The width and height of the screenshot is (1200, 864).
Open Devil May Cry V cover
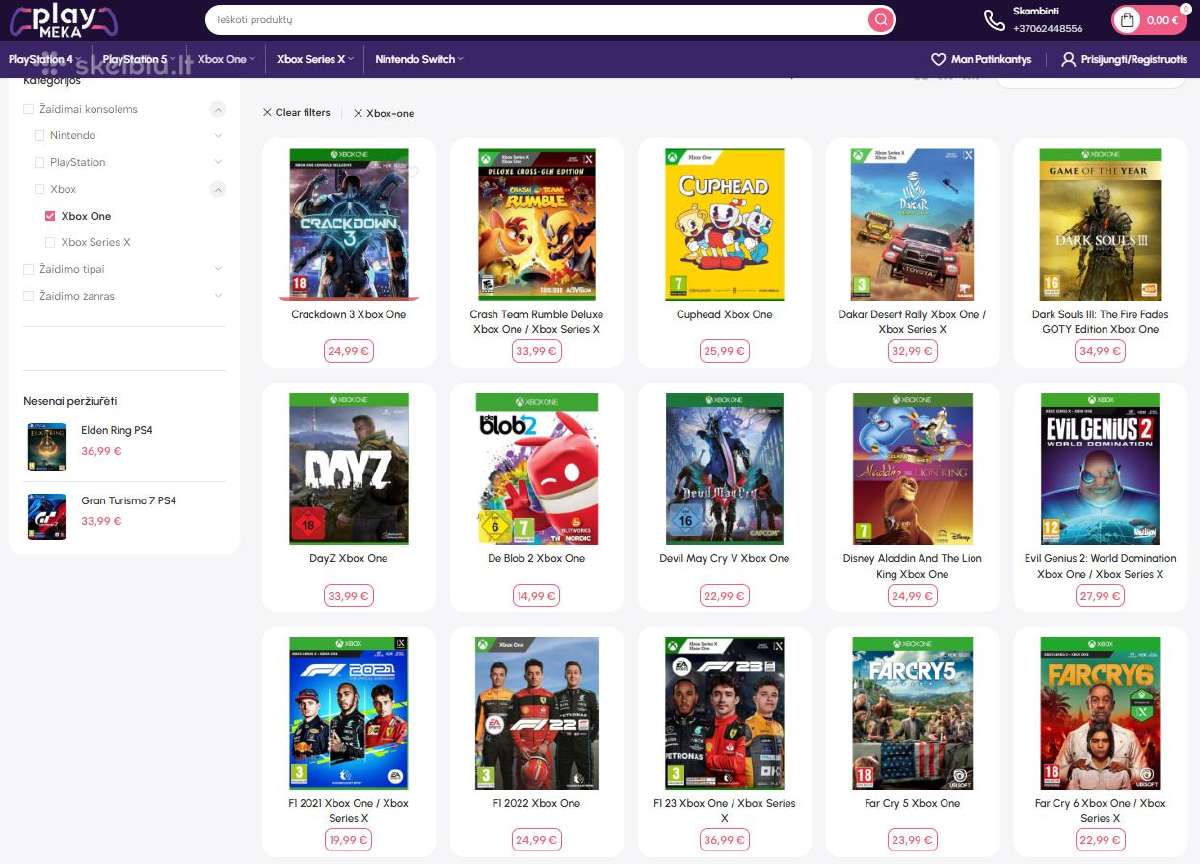point(724,469)
